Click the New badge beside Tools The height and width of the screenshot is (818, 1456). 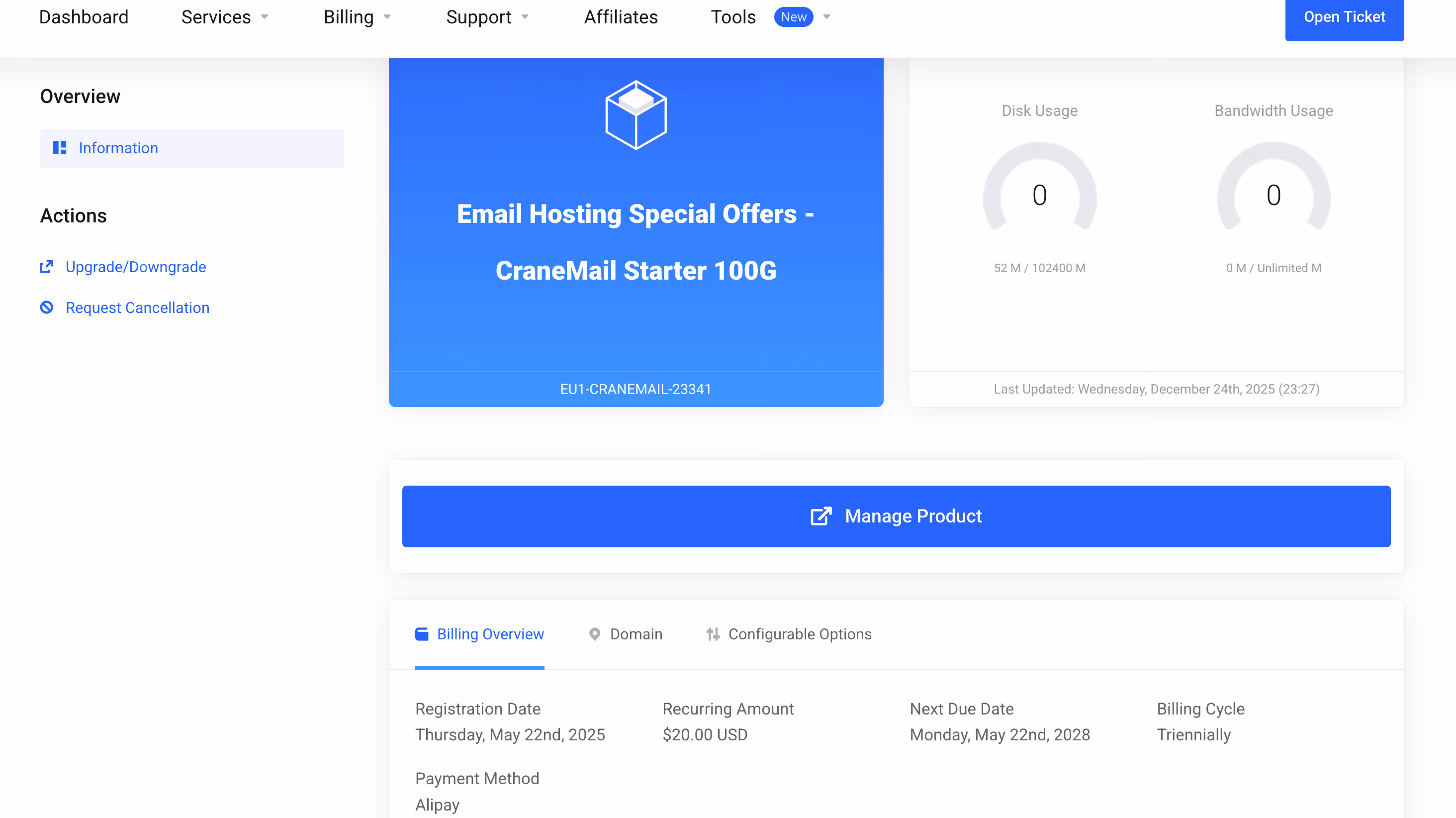click(794, 17)
